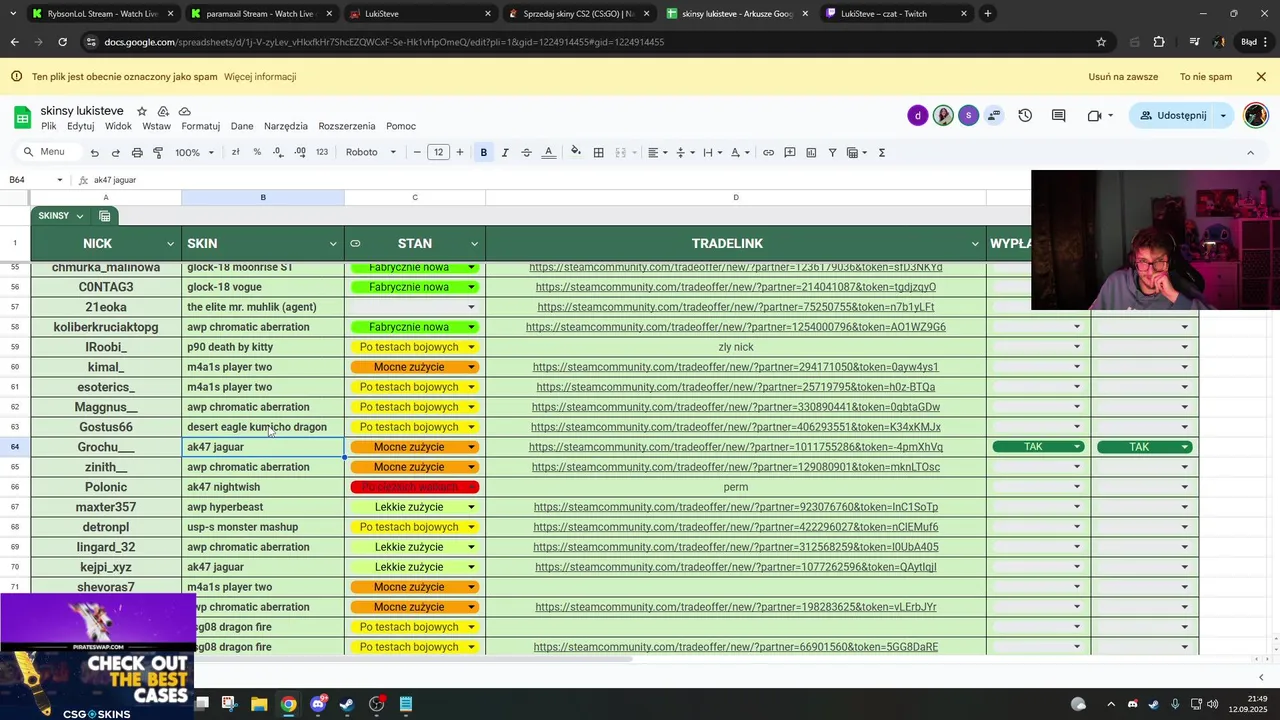Open the Roboto font dropdown

point(371,153)
